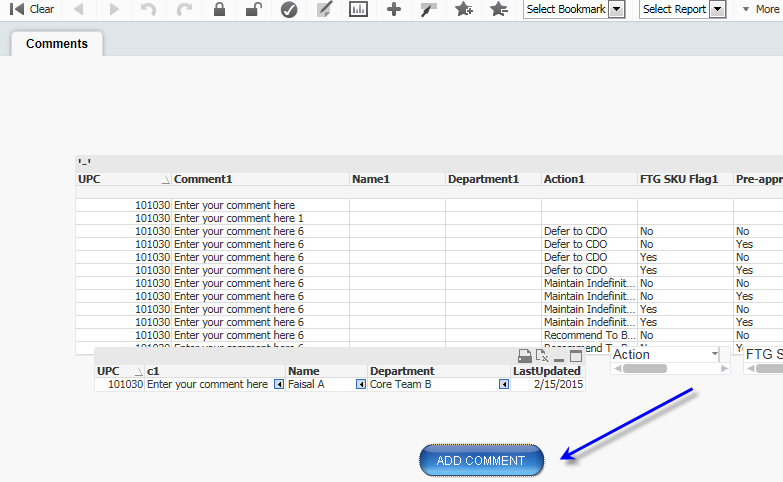Send input table to Excel icon
The width and height of the screenshot is (783, 482).
542,356
